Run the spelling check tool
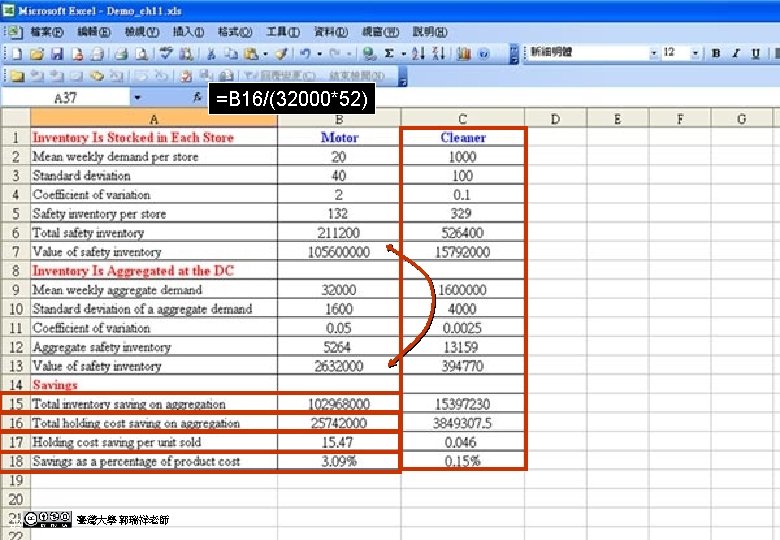This screenshot has width=780, height=540. tap(166, 54)
